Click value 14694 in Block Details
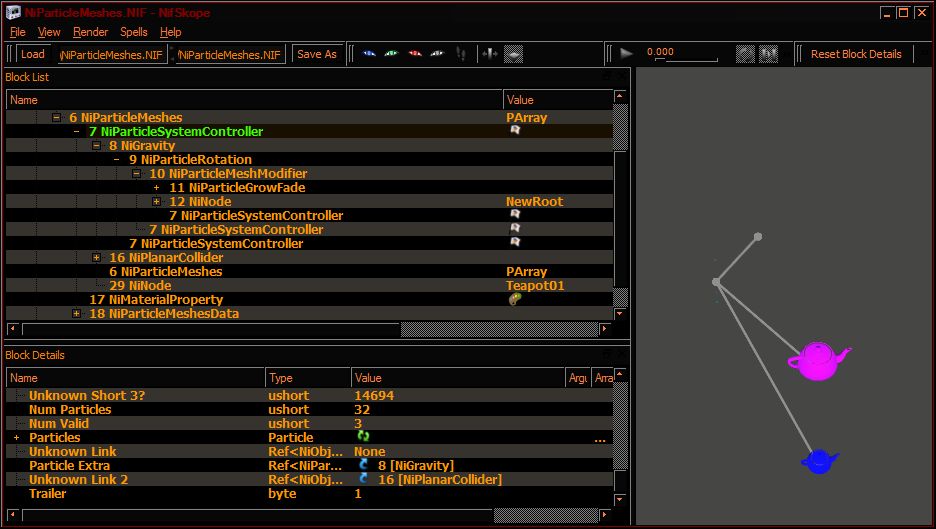The image size is (936, 529). pos(374,395)
